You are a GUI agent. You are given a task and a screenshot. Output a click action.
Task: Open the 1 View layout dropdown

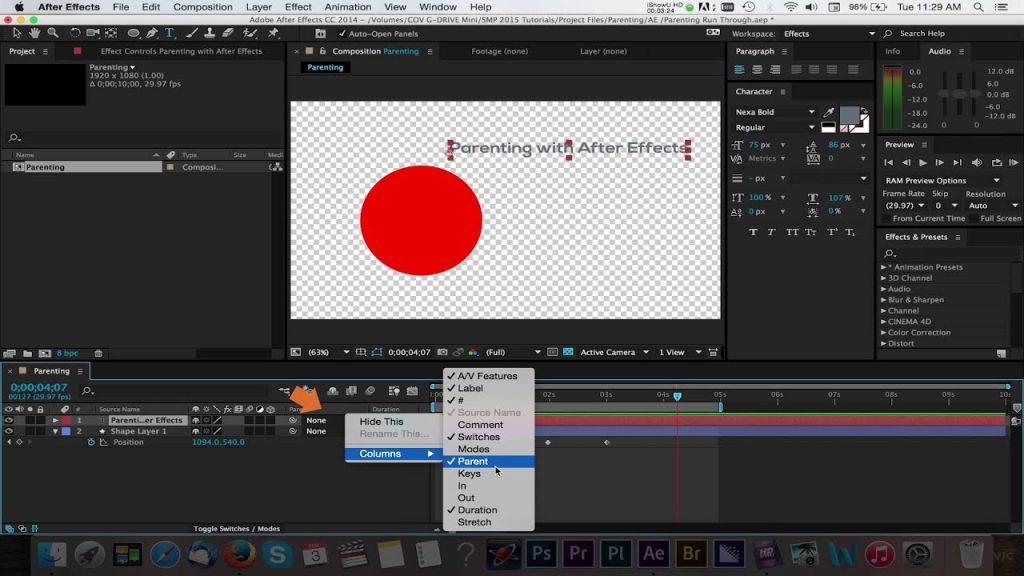pyautogui.click(x=680, y=352)
